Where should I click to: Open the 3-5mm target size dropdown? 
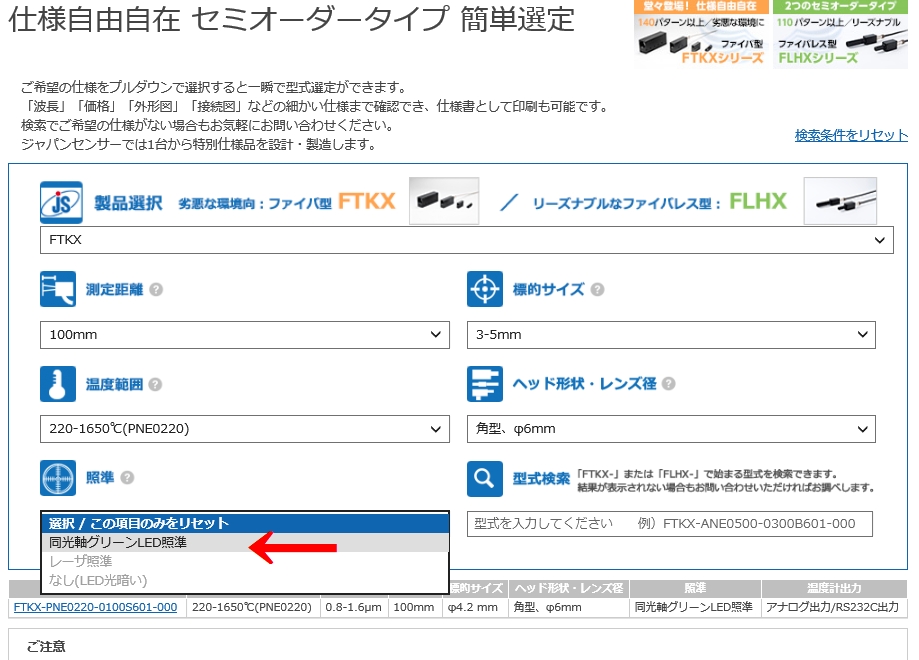[x=671, y=335]
